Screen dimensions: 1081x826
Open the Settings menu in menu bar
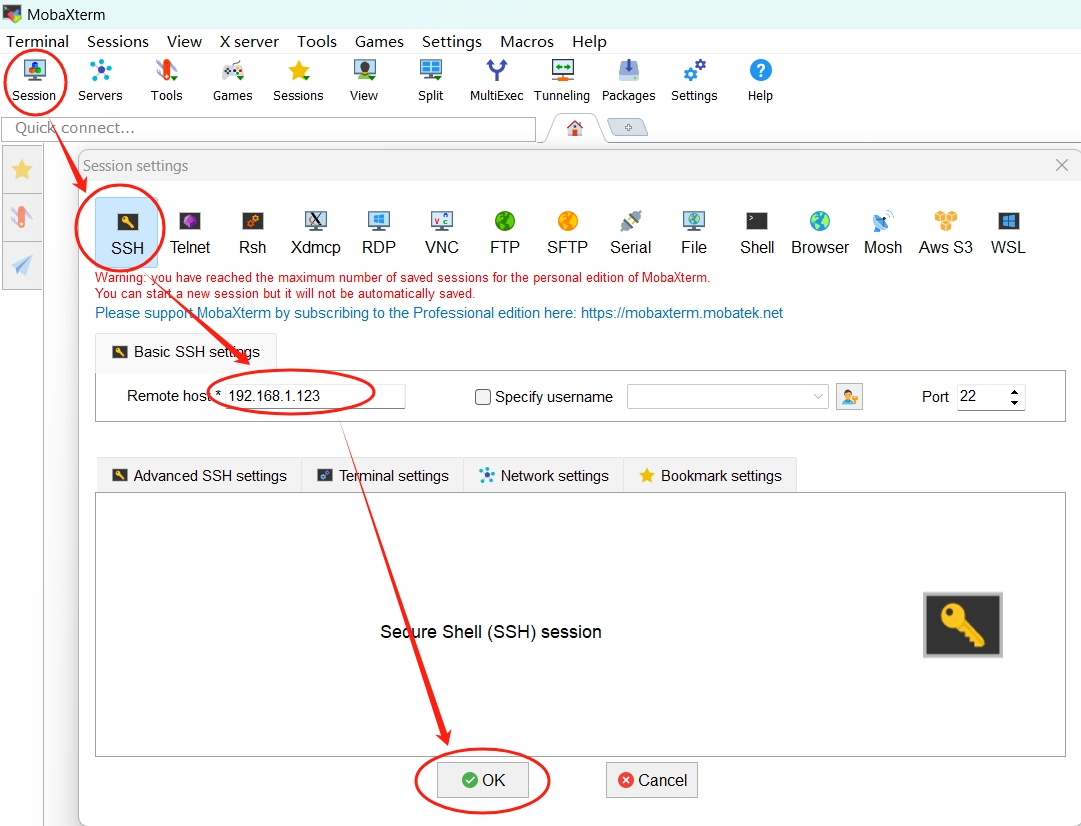tap(452, 41)
